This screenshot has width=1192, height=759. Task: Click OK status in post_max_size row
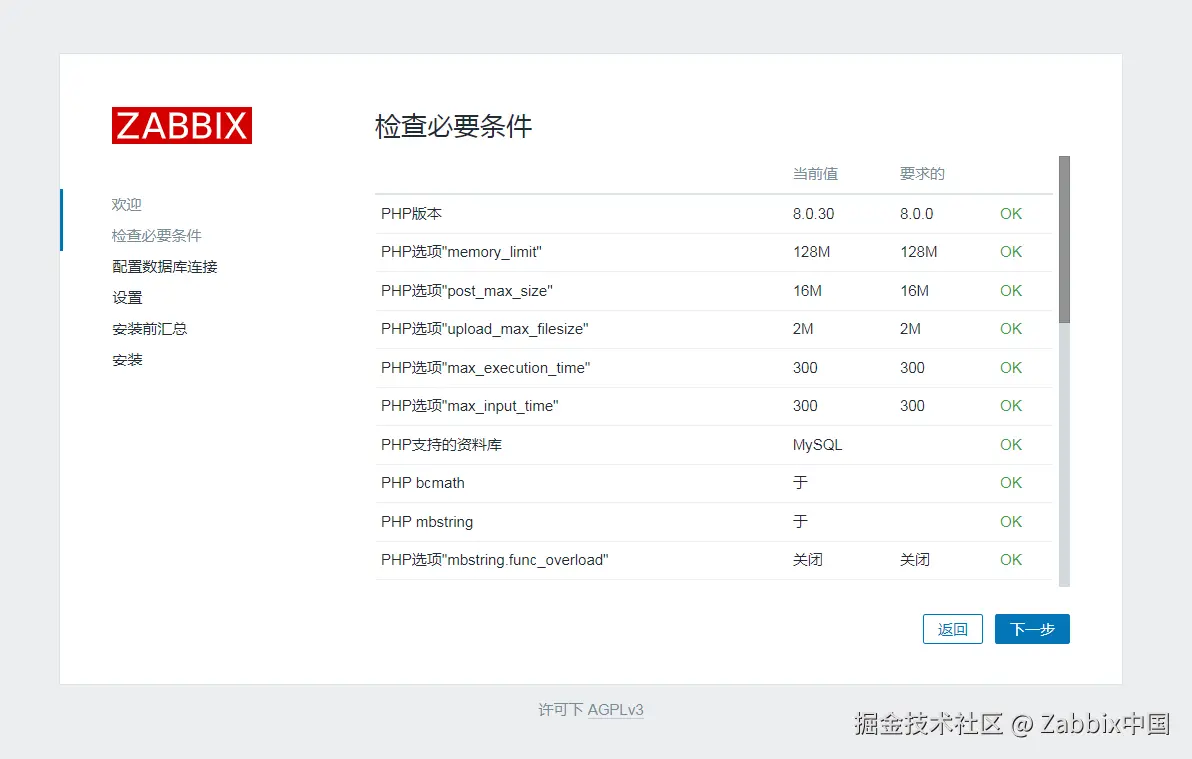[1010, 291]
